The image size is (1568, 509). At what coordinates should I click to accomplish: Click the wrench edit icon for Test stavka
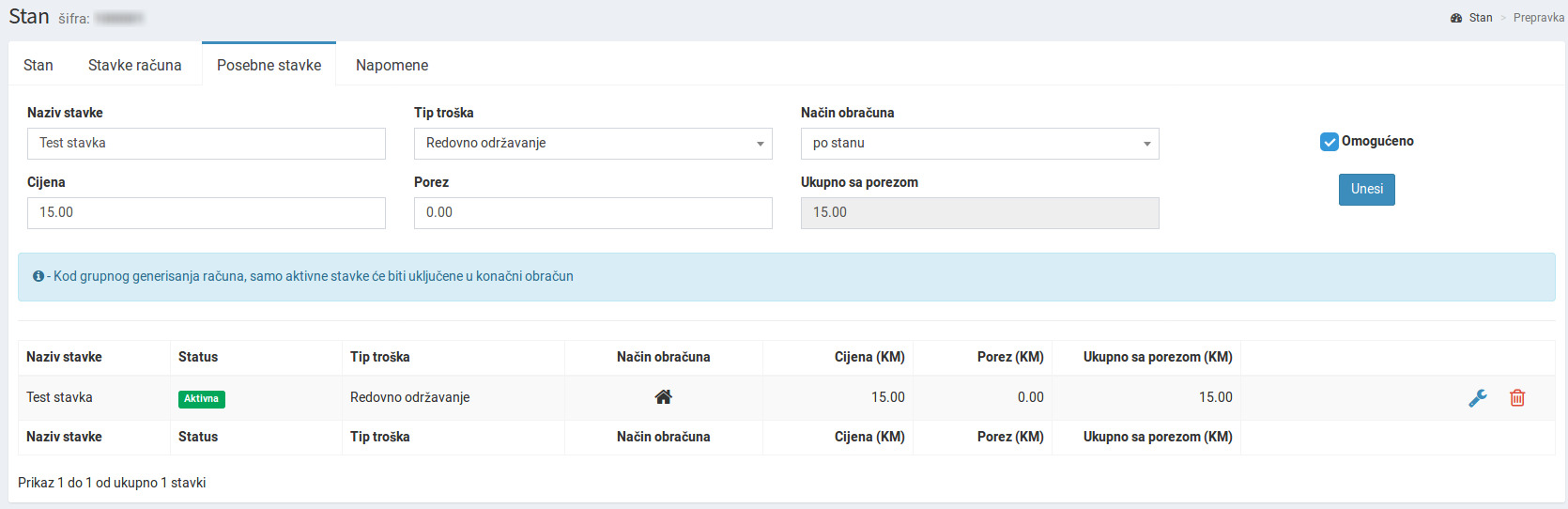tap(1477, 398)
